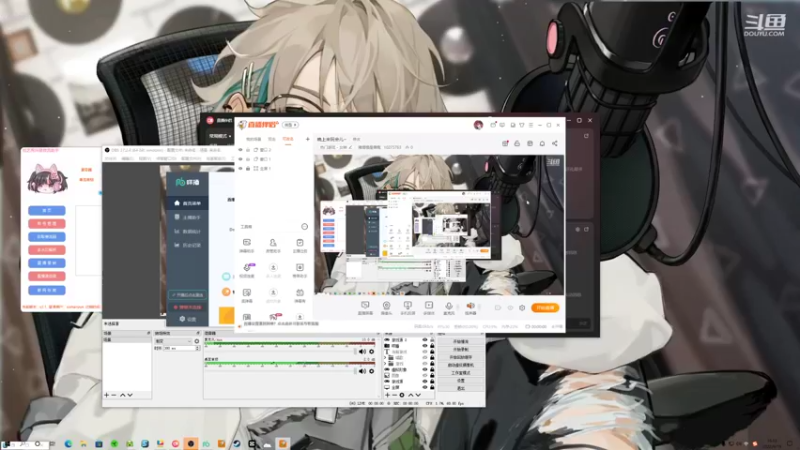The height and width of the screenshot is (450, 800).
Task: Open the scene transition dropdown in OBS
Action: click(x=173, y=341)
